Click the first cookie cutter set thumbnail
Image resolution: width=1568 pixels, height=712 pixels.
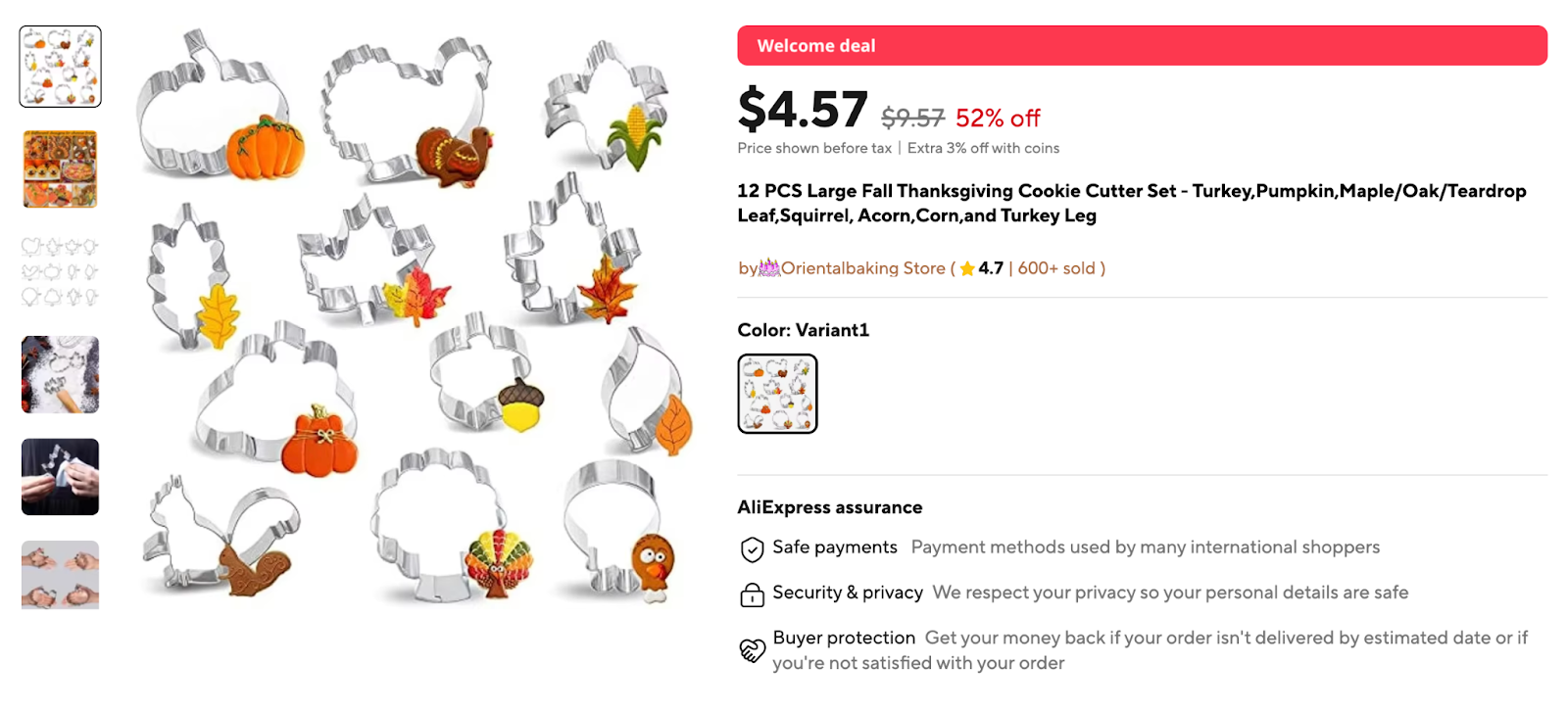59,66
